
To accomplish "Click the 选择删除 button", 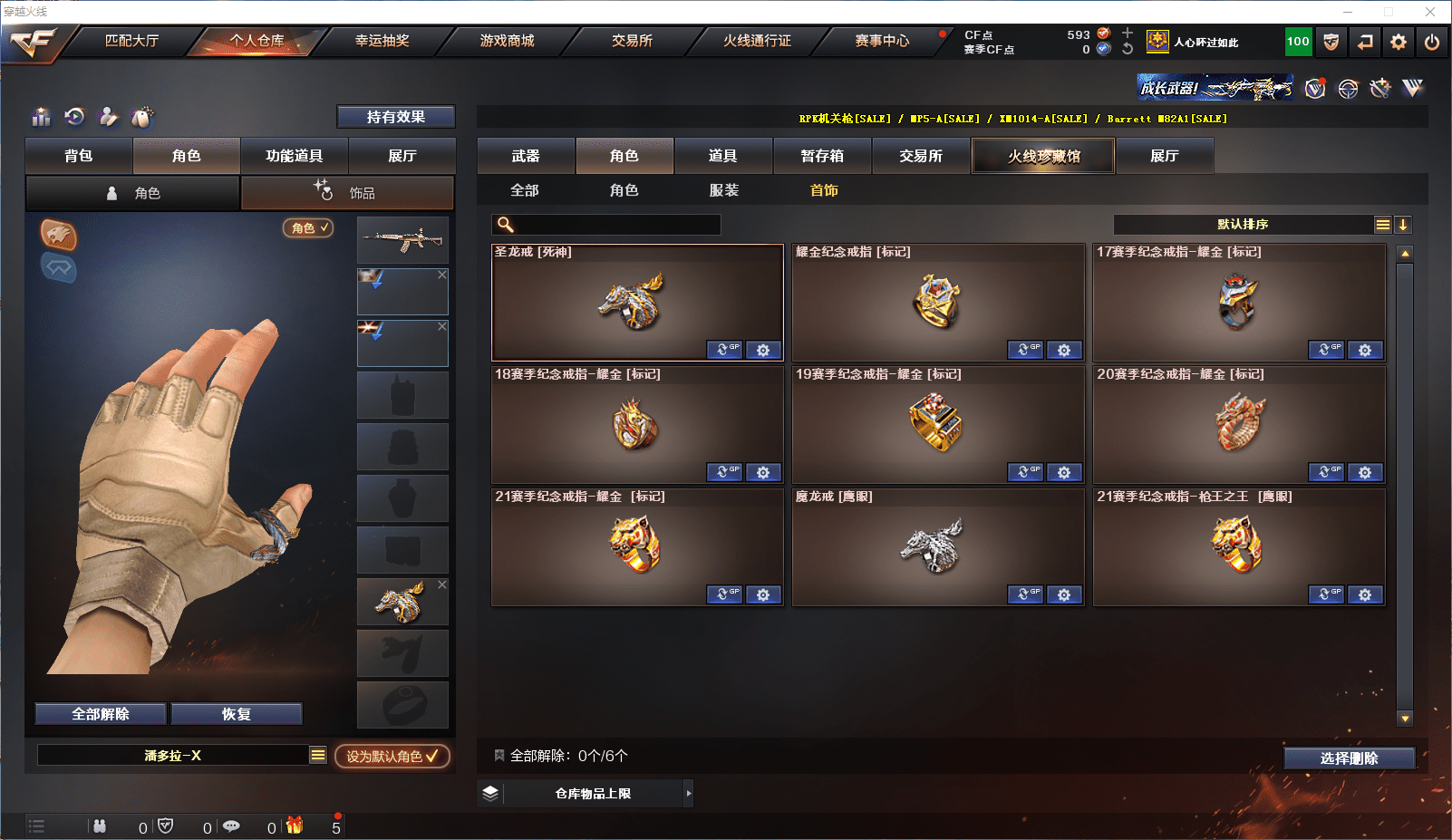I will point(1349,758).
